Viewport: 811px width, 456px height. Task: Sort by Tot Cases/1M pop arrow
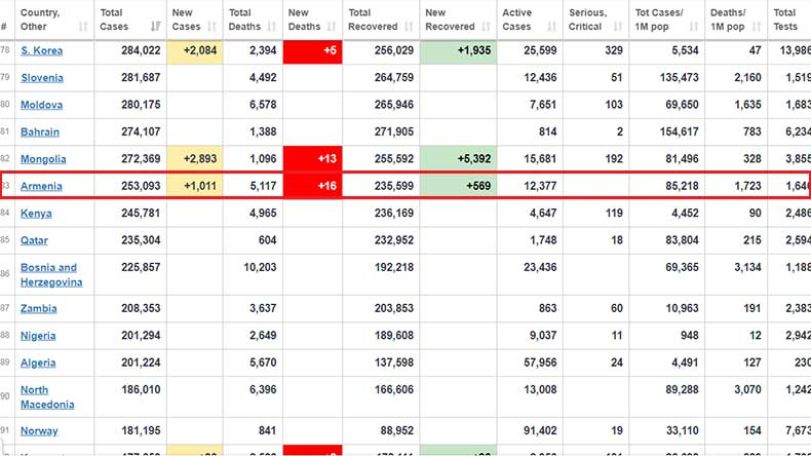click(x=694, y=26)
